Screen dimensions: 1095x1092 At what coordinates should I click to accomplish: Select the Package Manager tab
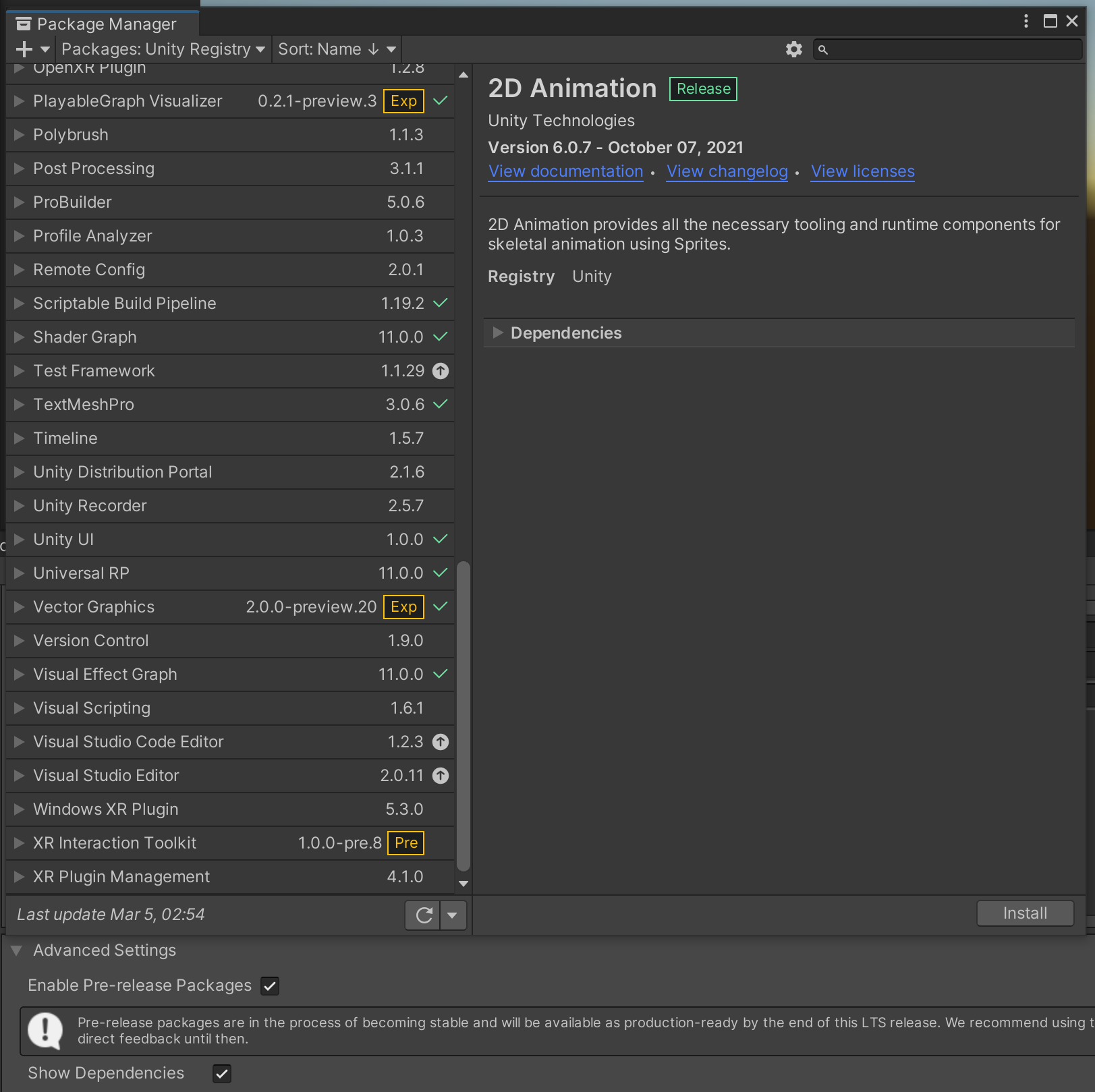click(103, 24)
